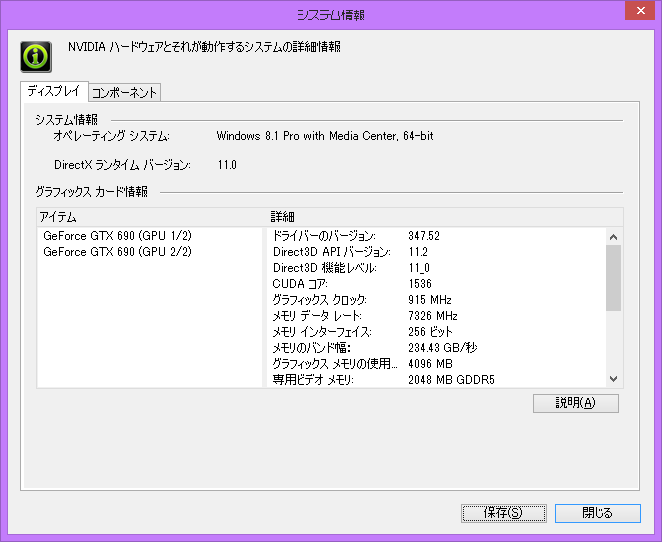Viewport: 662px width, 542px height.
Task: Click the details scrollbar down arrow
Action: (613, 379)
